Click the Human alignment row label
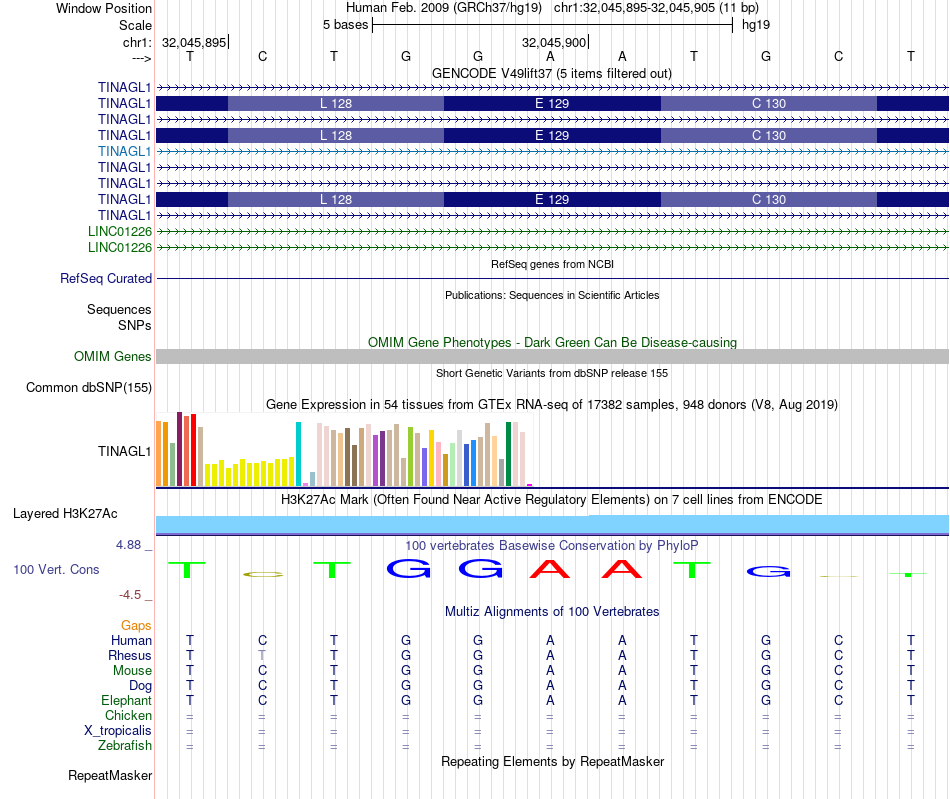This screenshot has width=950, height=799. coord(131,640)
